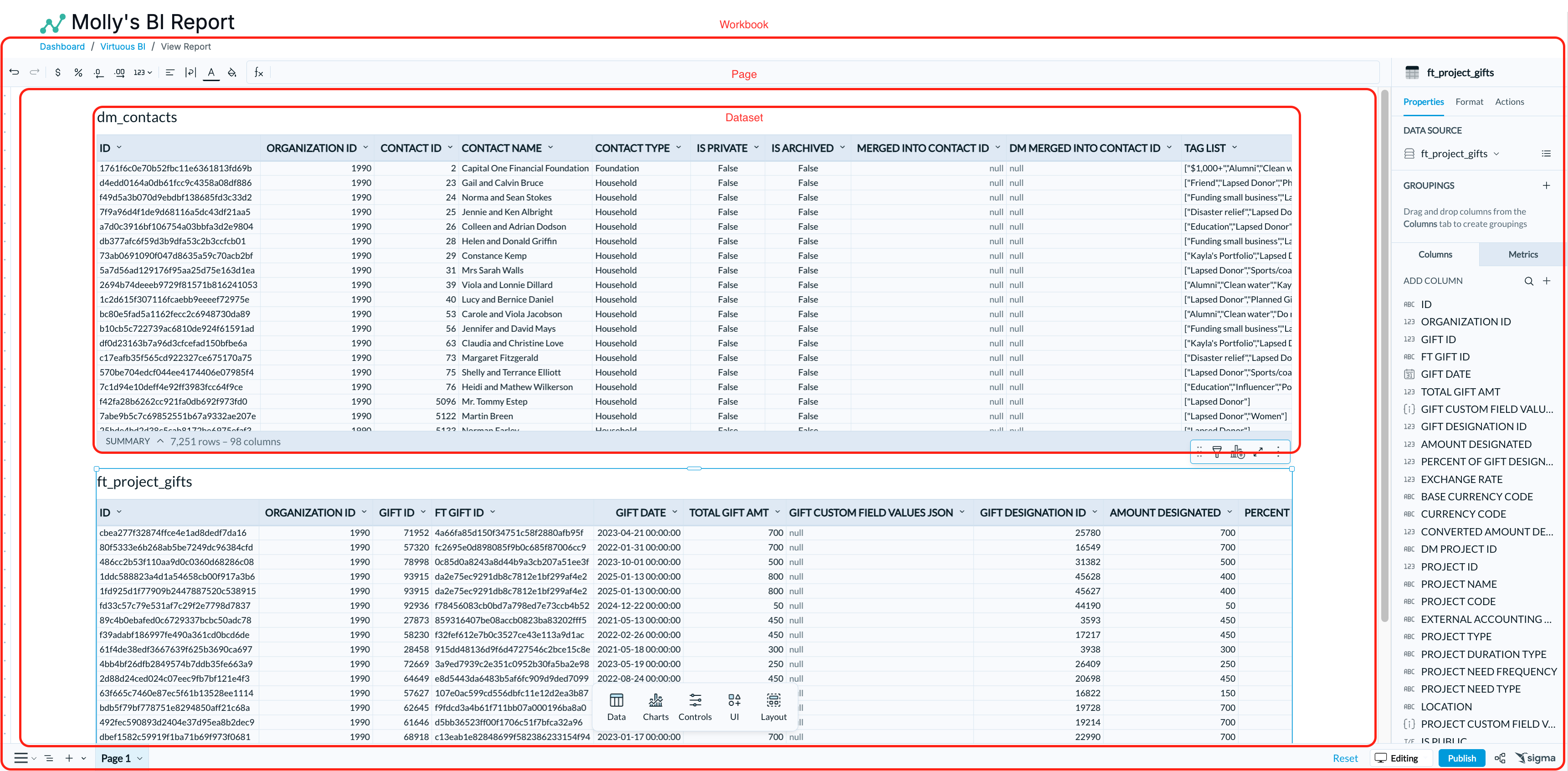Open the hamburger menu in the bottom bar
Screen dimensions: 1568x771
coord(20,758)
